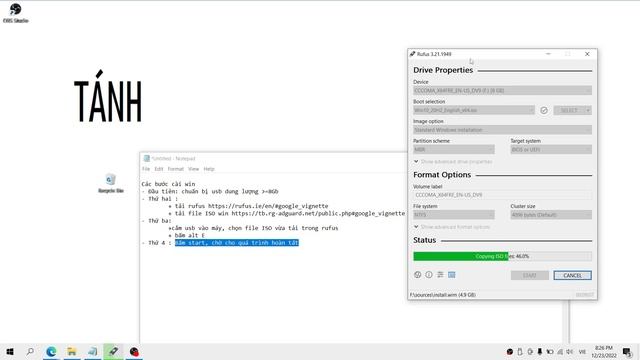Expand Show advanced drive properties

point(453,162)
